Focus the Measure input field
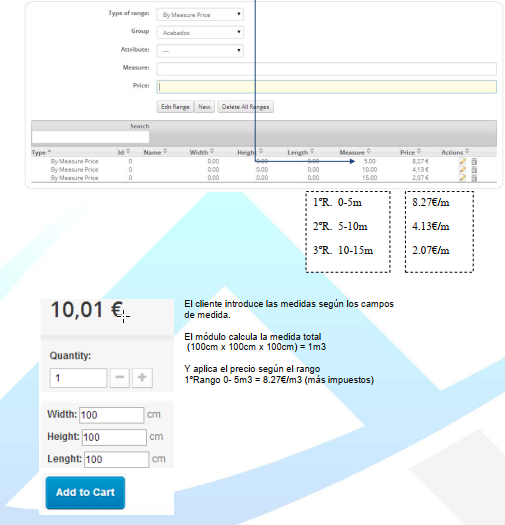 point(327,69)
